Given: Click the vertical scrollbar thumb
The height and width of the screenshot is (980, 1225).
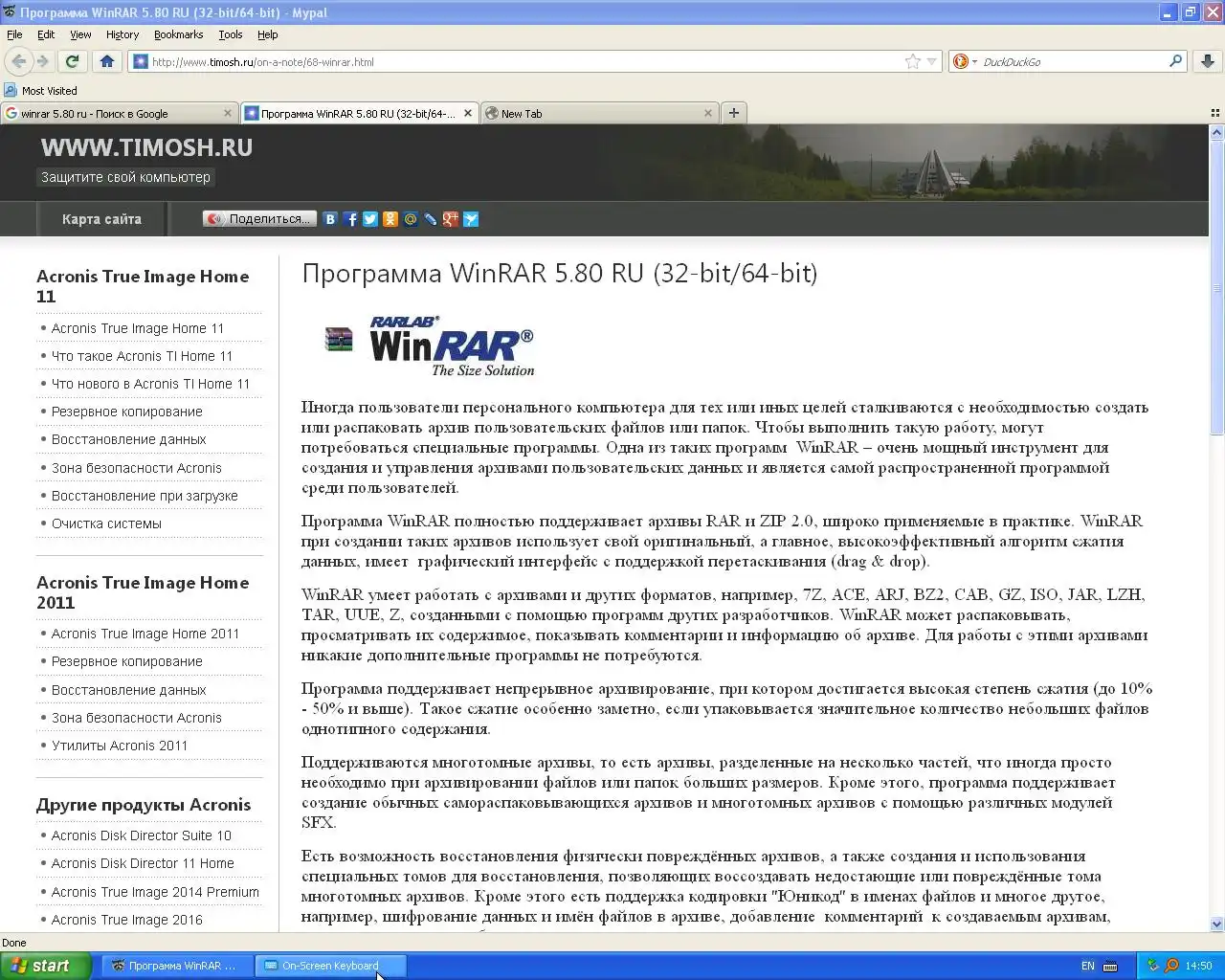Looking at the screenshot, I should [1217, 287].
